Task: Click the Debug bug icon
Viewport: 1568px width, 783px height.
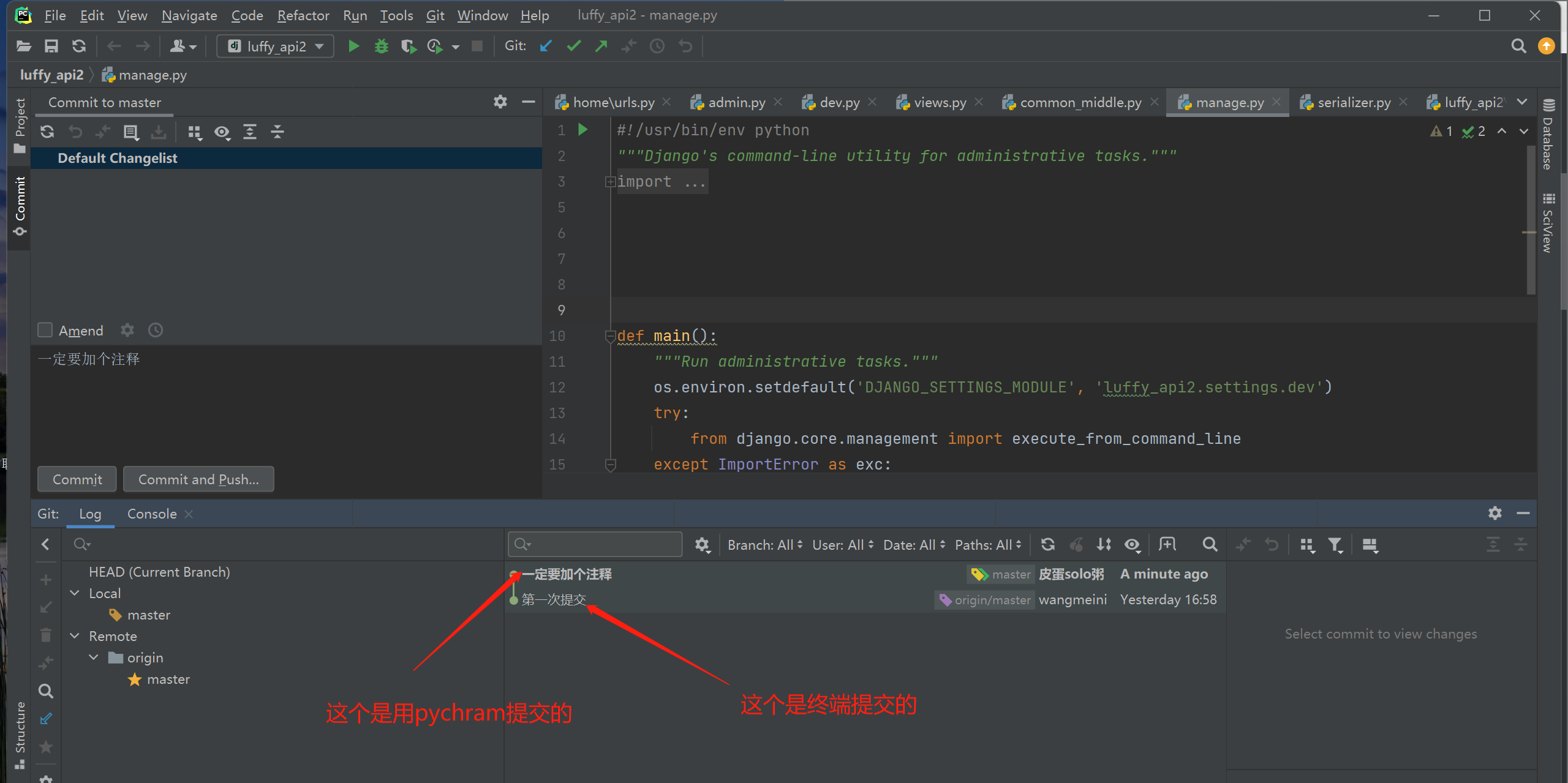Action: pos(381,46)
